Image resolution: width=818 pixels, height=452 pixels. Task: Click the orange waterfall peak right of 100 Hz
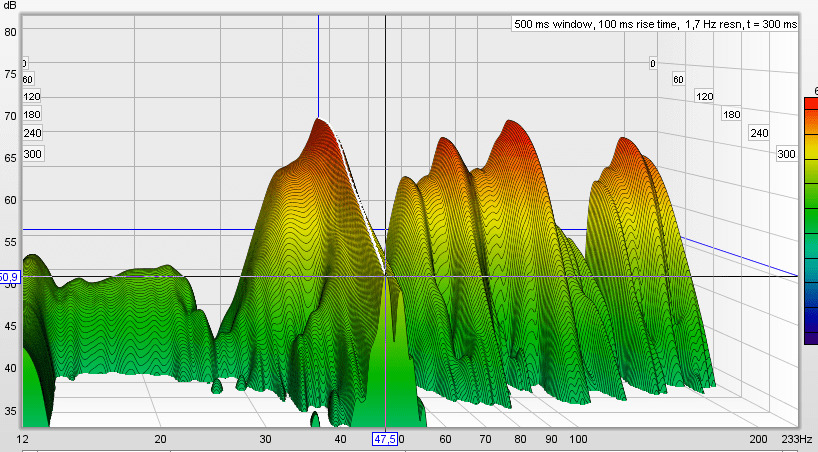(624, 142)
